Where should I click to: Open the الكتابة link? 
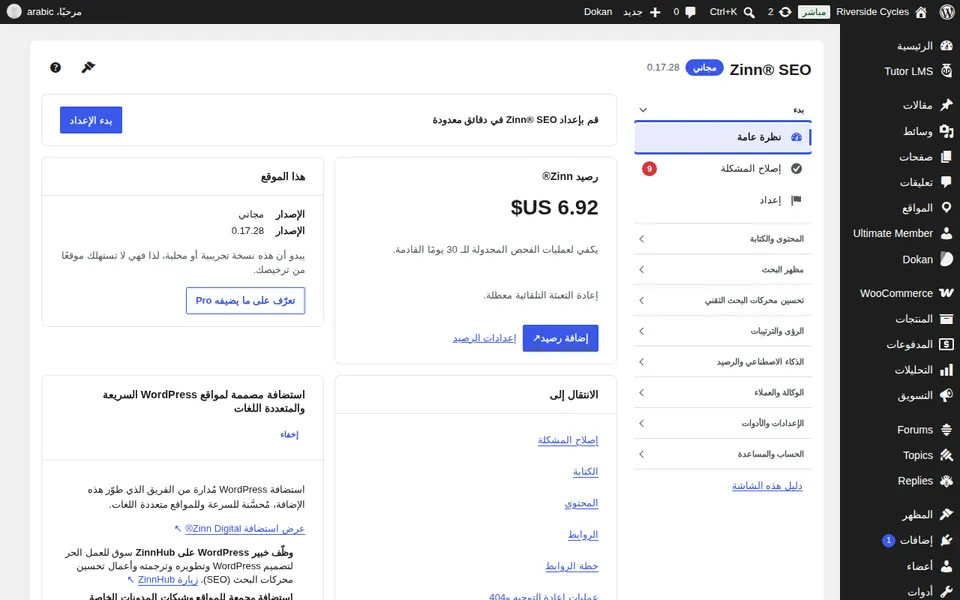coord(585,471)
